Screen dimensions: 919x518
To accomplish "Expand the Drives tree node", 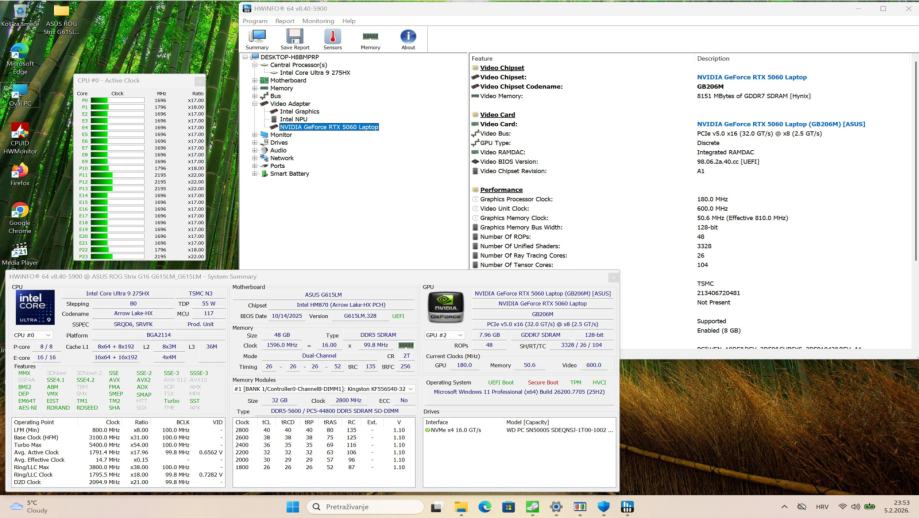I will [254, 142].
